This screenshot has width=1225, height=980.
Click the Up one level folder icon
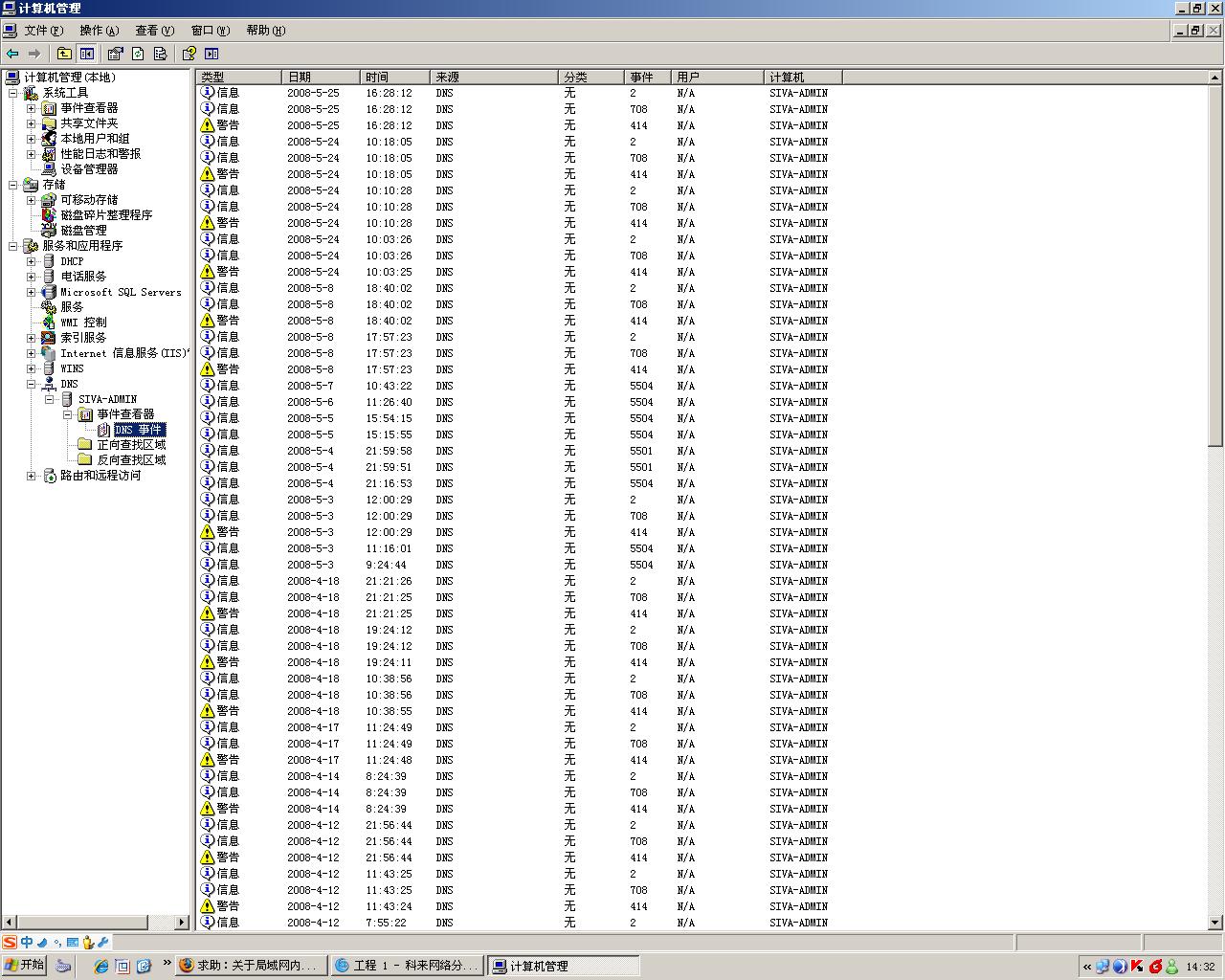[64, 54]
